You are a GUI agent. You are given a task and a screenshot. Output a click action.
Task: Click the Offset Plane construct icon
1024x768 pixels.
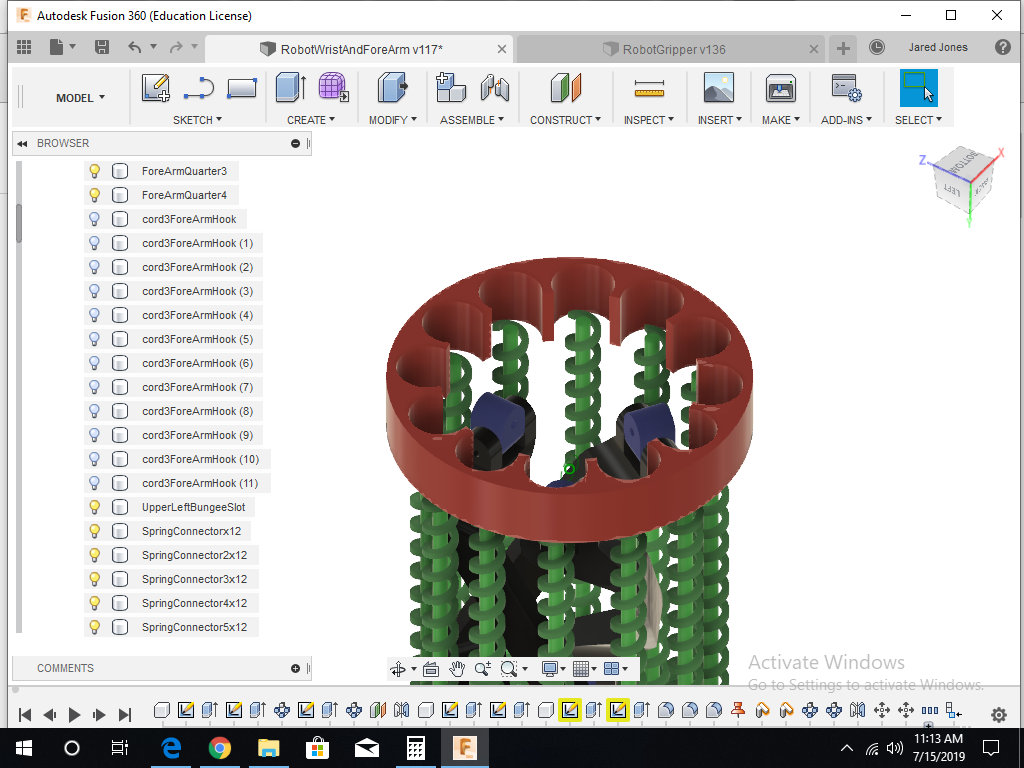click(x=566, y=88)
